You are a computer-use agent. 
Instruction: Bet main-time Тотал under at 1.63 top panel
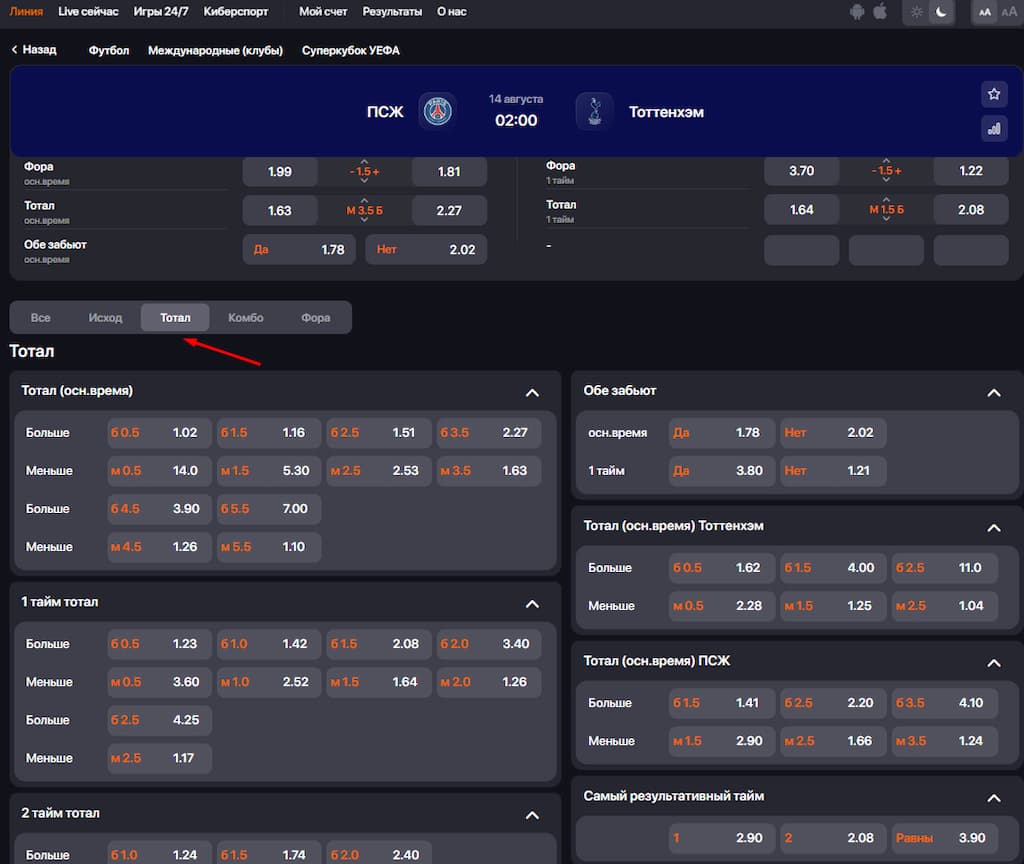pyautogui.click(x=280, y=210)
